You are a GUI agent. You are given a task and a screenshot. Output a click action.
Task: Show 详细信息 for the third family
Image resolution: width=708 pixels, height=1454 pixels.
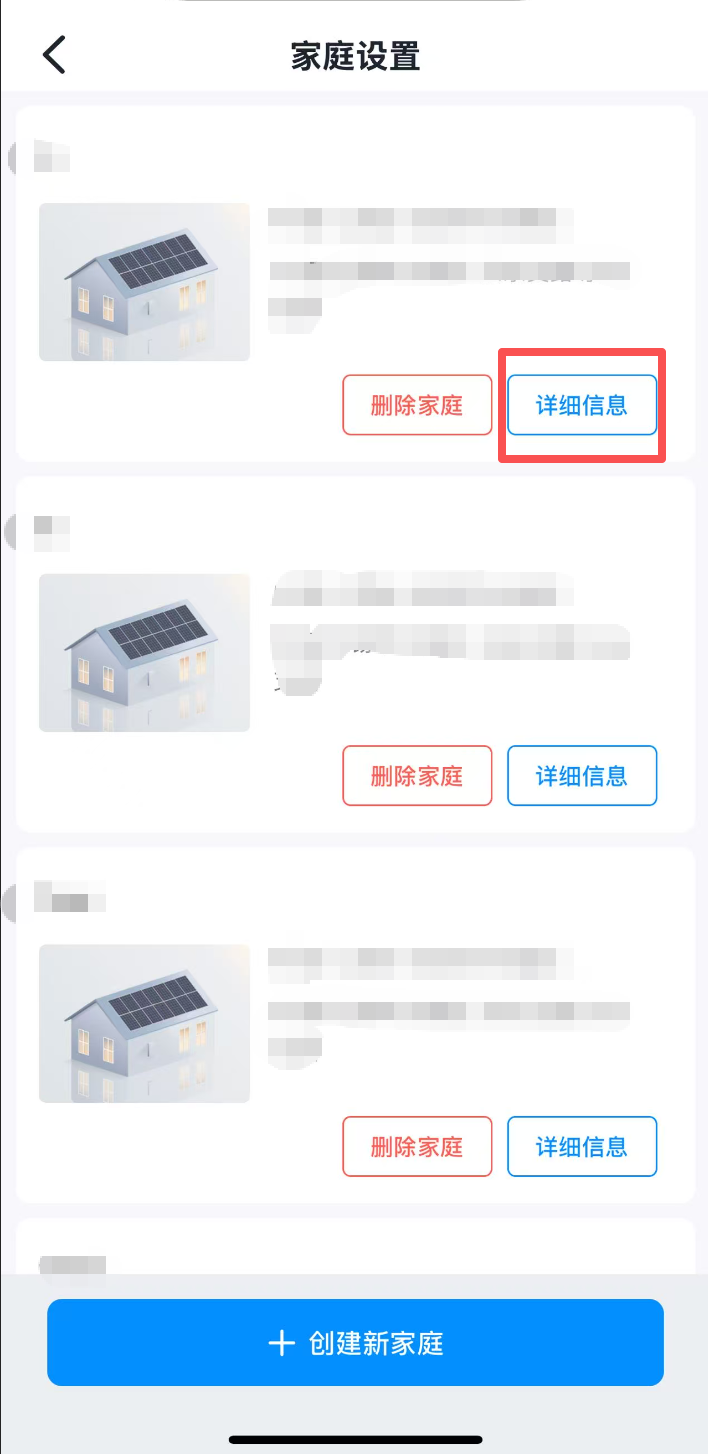point(582,1146)
